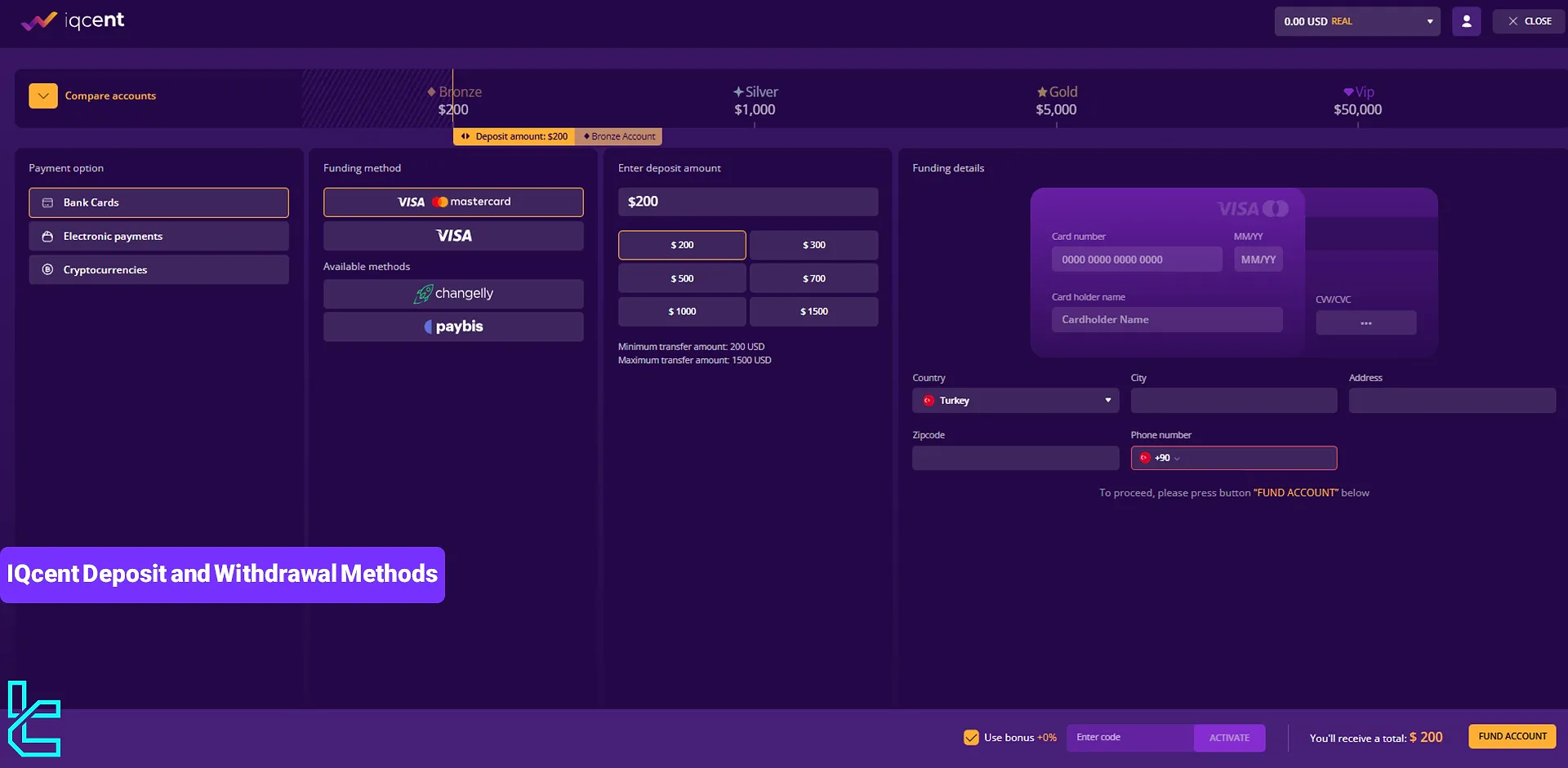Click the Cardholder Name field
This screenshot has height=768, width=1568.
[1167, 320]
